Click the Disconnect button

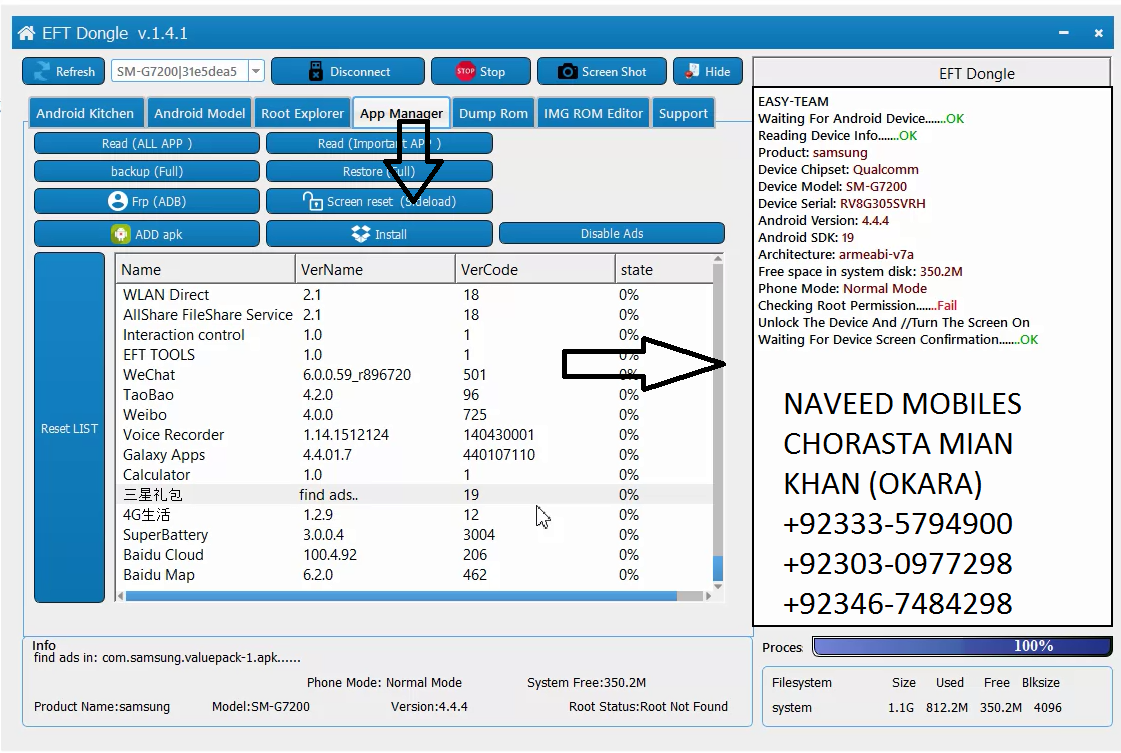pos(347,72)
